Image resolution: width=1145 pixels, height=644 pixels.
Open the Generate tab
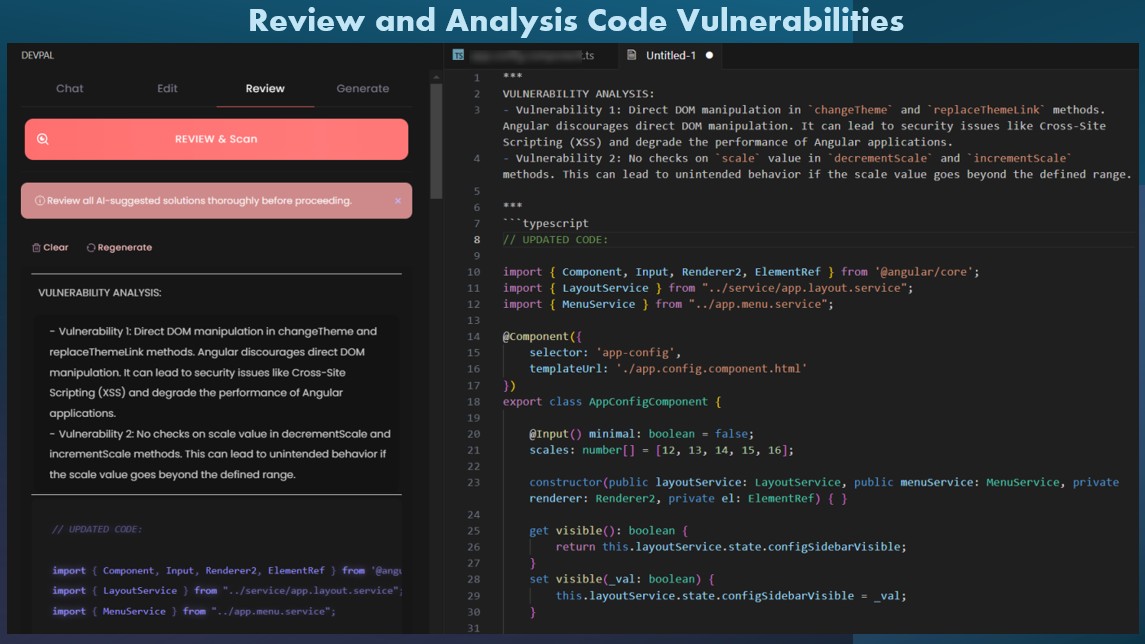click(363, 88)
